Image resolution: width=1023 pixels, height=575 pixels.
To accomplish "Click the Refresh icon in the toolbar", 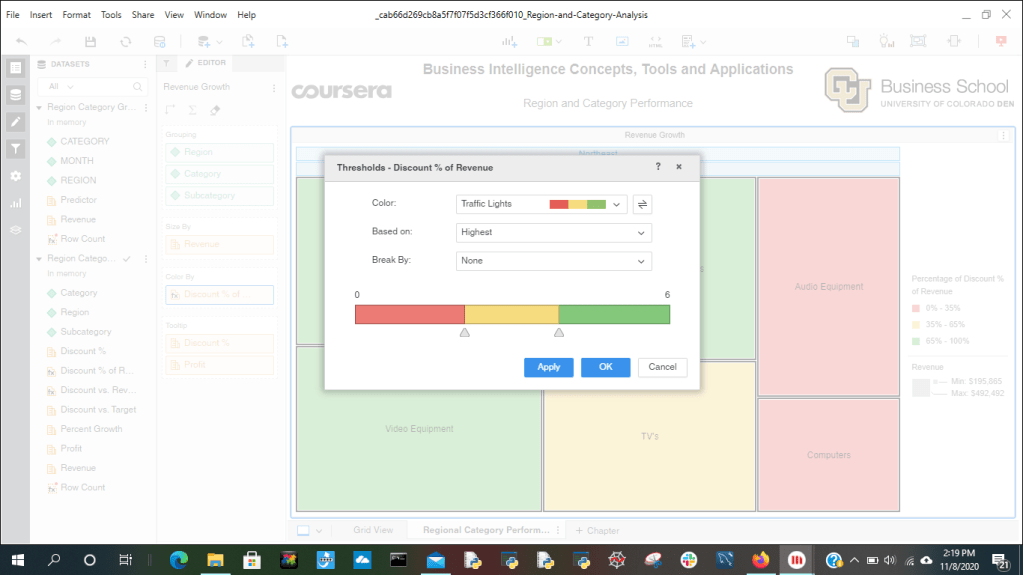I will pyautogui.click(x=125, y=42).
